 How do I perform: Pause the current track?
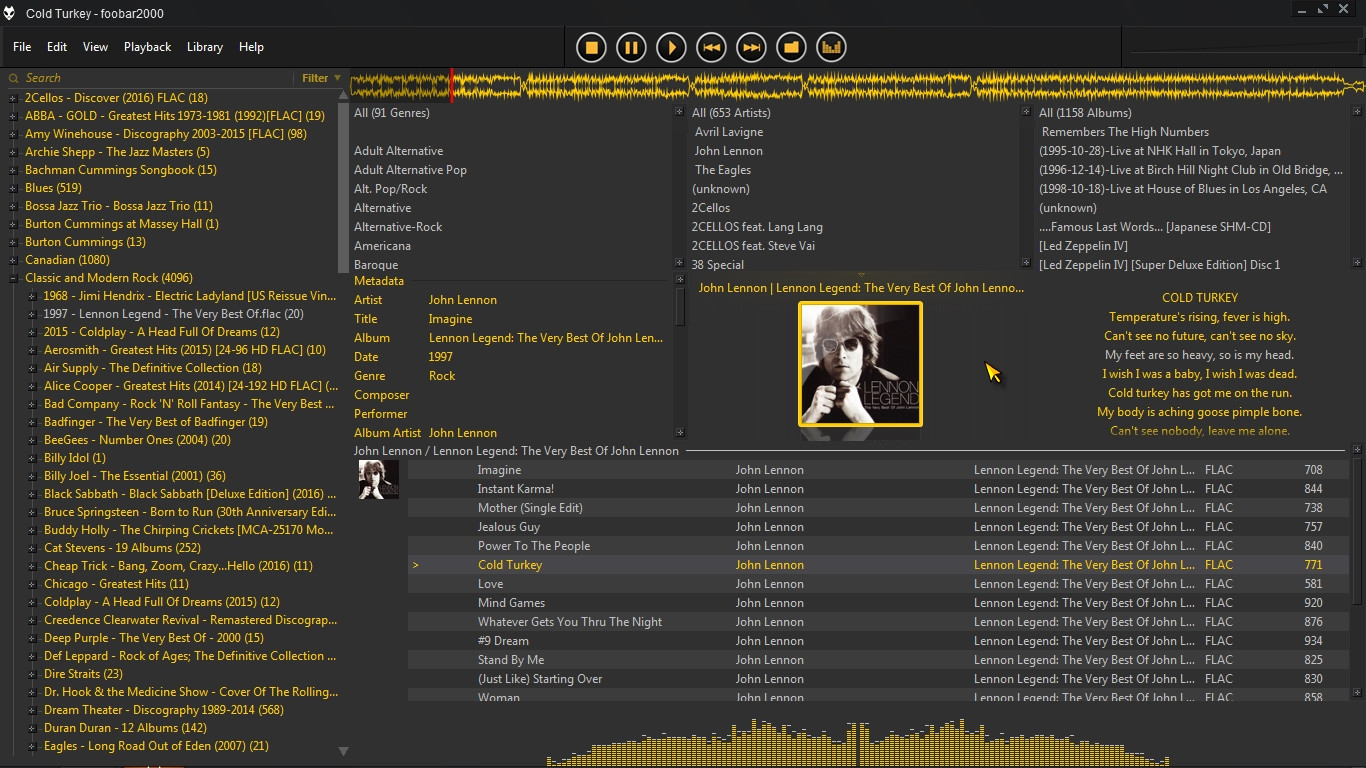pos(631,47)
